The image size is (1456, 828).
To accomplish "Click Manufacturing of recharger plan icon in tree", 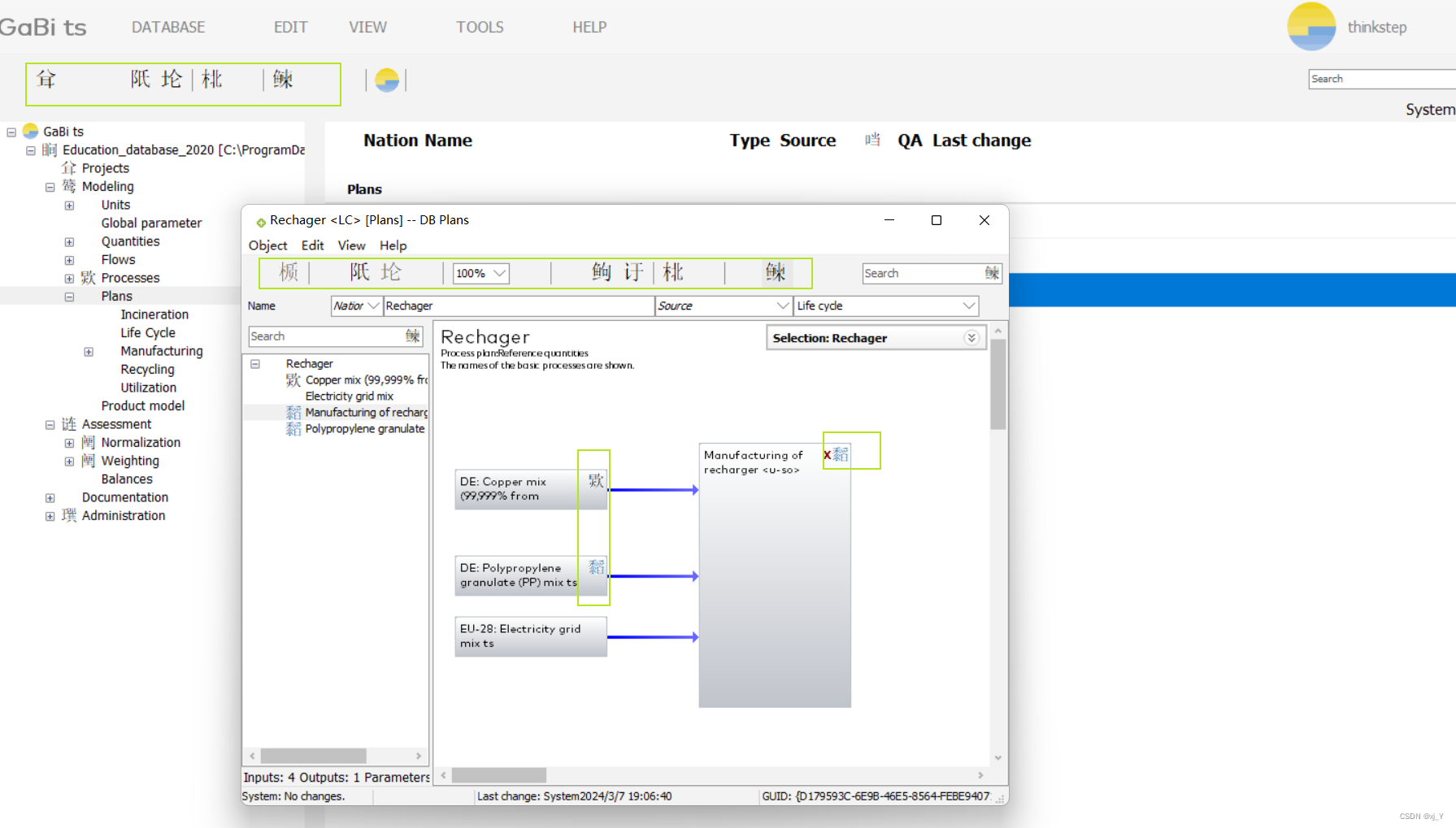I will (293, 413).
